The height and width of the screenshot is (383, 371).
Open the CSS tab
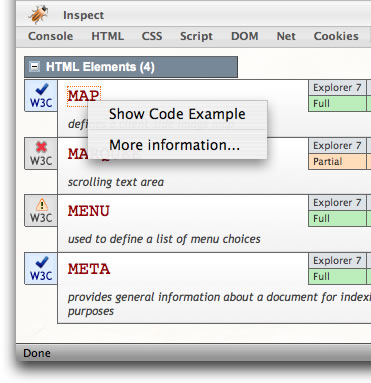click(152, 36)
